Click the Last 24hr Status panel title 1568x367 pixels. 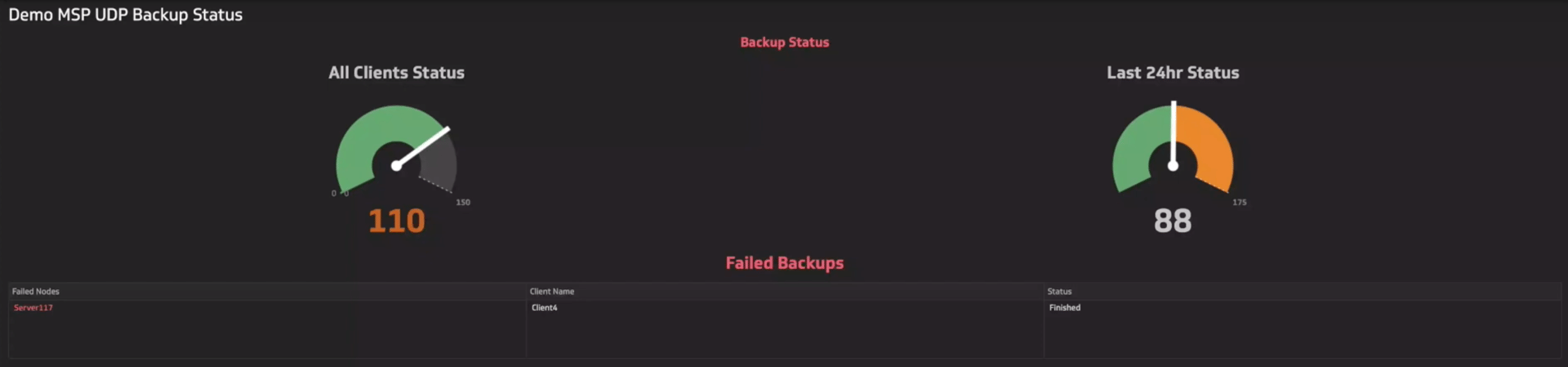[1173, 73]
